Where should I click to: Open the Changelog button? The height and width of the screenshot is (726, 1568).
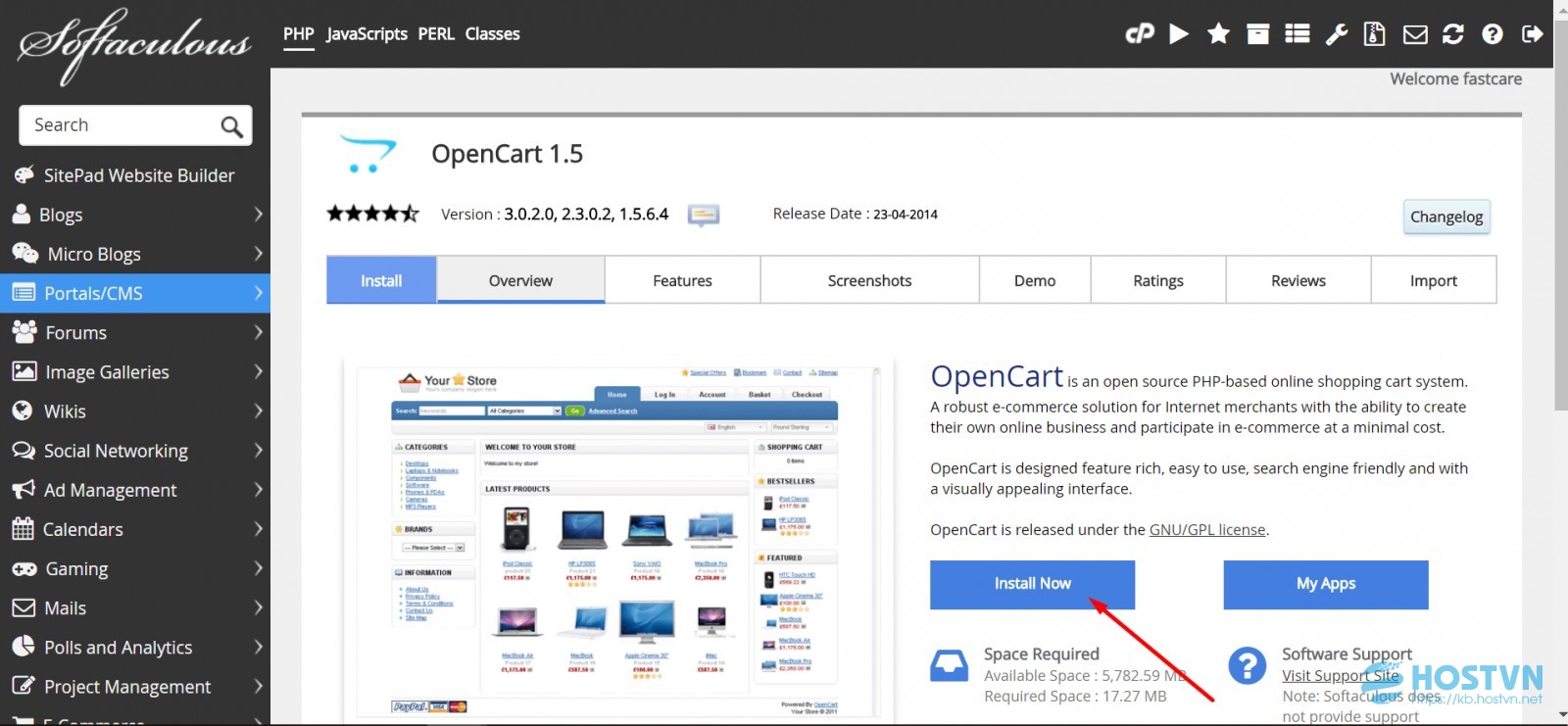[1446, 217]
